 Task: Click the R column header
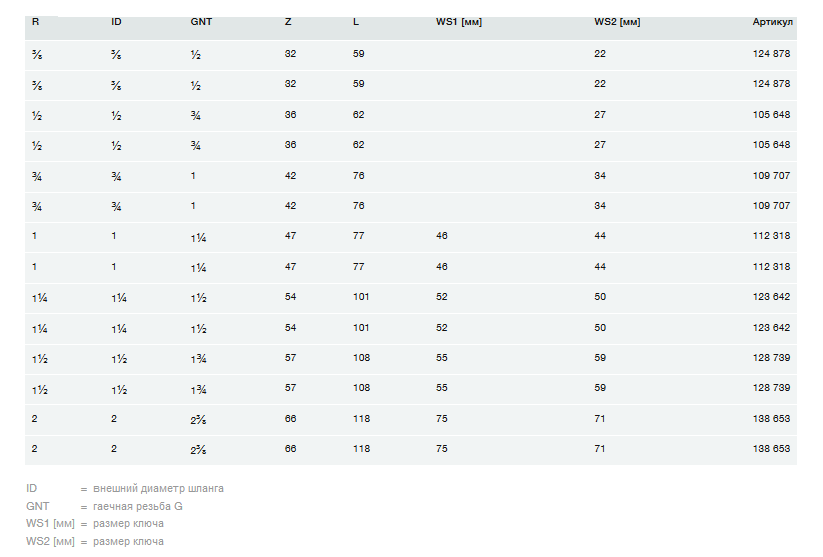[x=36, y=21]
